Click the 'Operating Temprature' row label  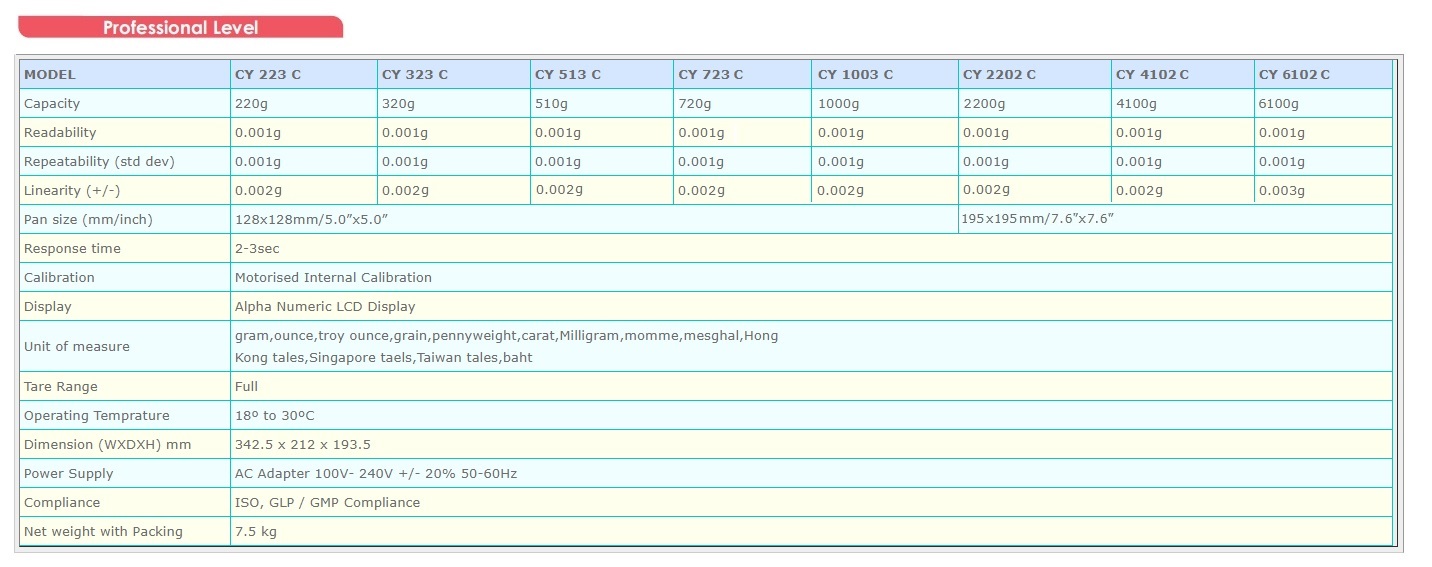pos(97,416)
